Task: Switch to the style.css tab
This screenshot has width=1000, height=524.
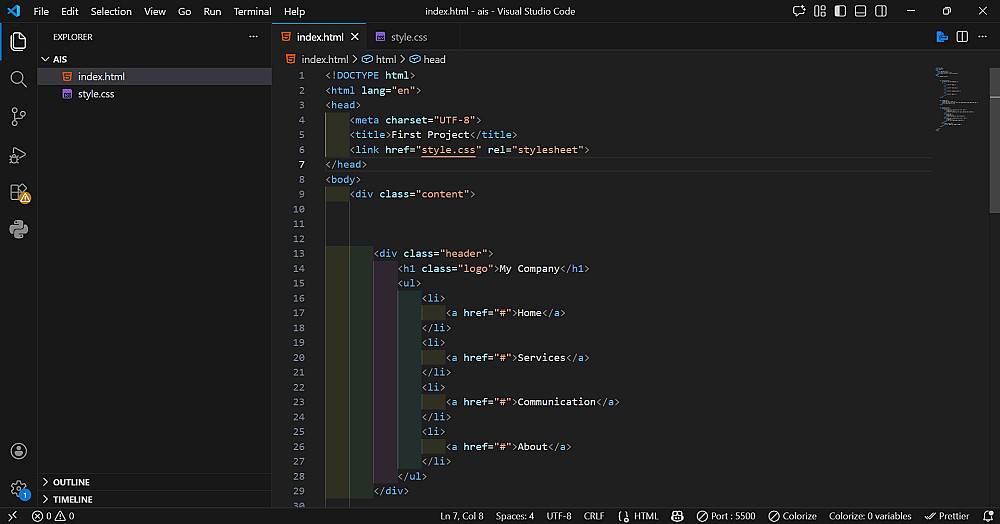Action: coord(408,37)
